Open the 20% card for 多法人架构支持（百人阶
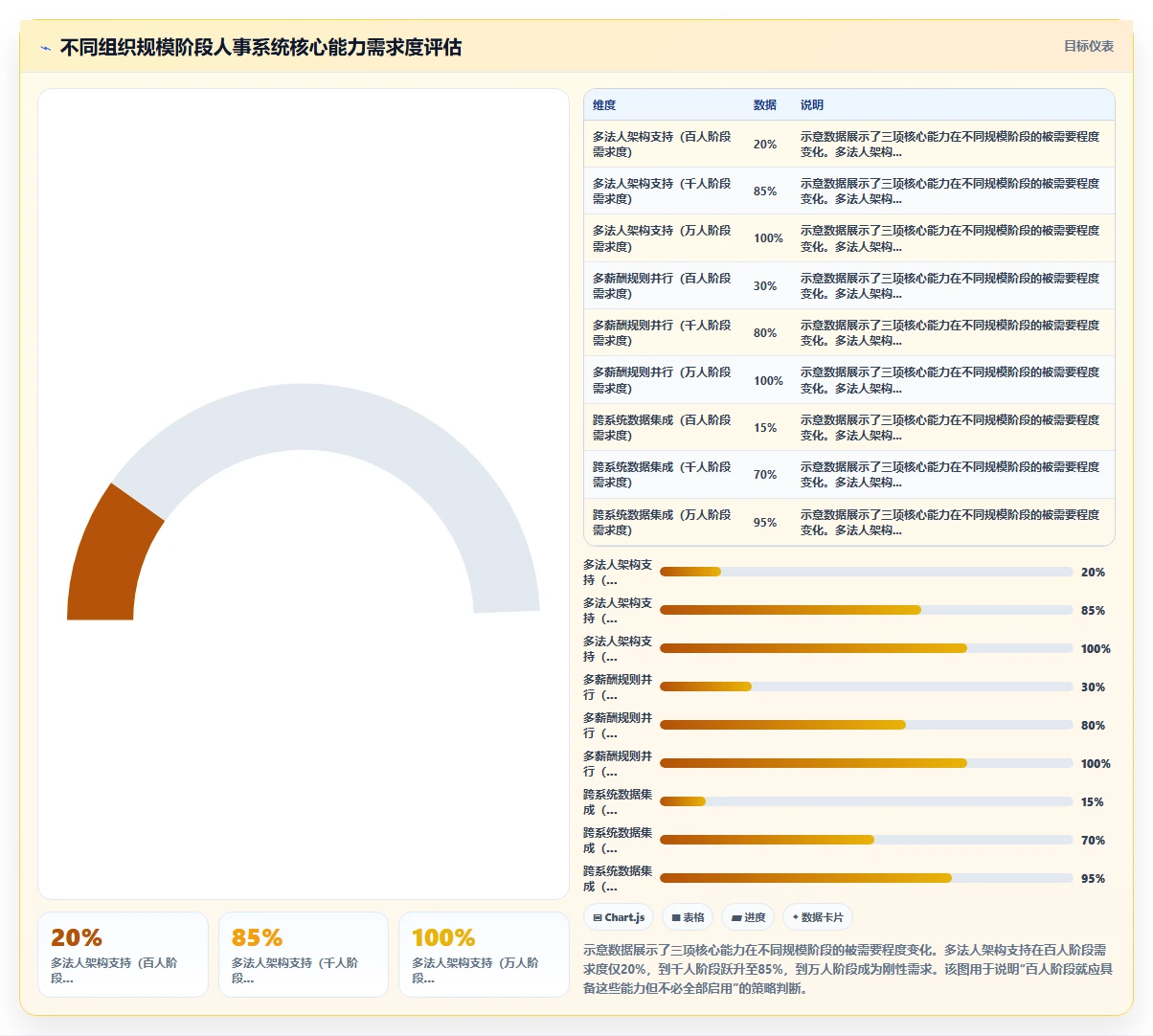Image resolution: width=1153 pixels, height=1036 pixels. tap(123, 955)
